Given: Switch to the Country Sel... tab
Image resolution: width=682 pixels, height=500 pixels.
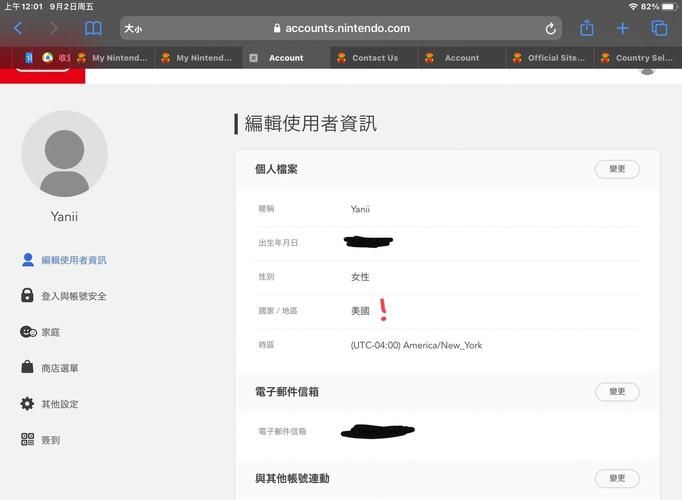Looking at the screenshot, I should pyautogui.click(x=638, y=58).
